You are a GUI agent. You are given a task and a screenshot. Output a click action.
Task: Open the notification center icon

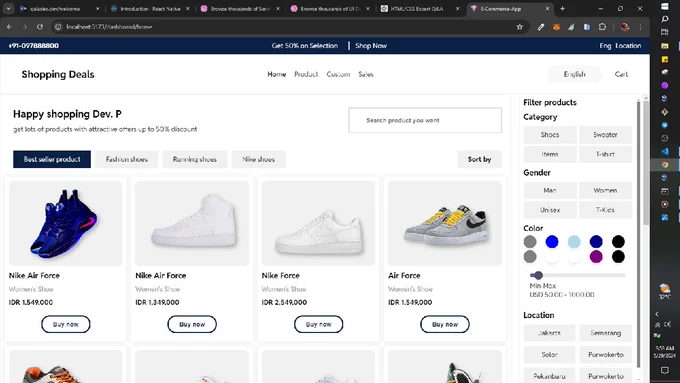(665, 370)
